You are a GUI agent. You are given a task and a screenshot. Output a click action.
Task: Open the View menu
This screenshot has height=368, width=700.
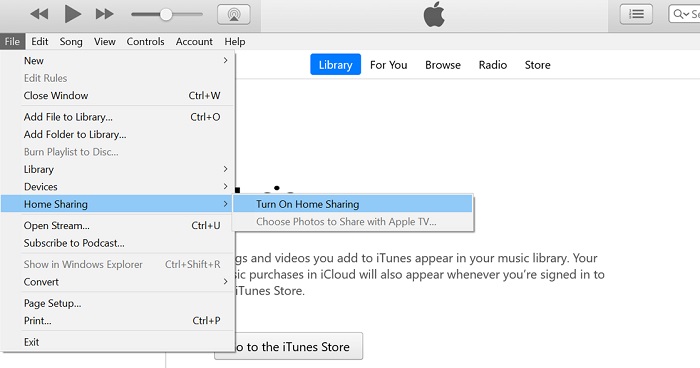104,42
